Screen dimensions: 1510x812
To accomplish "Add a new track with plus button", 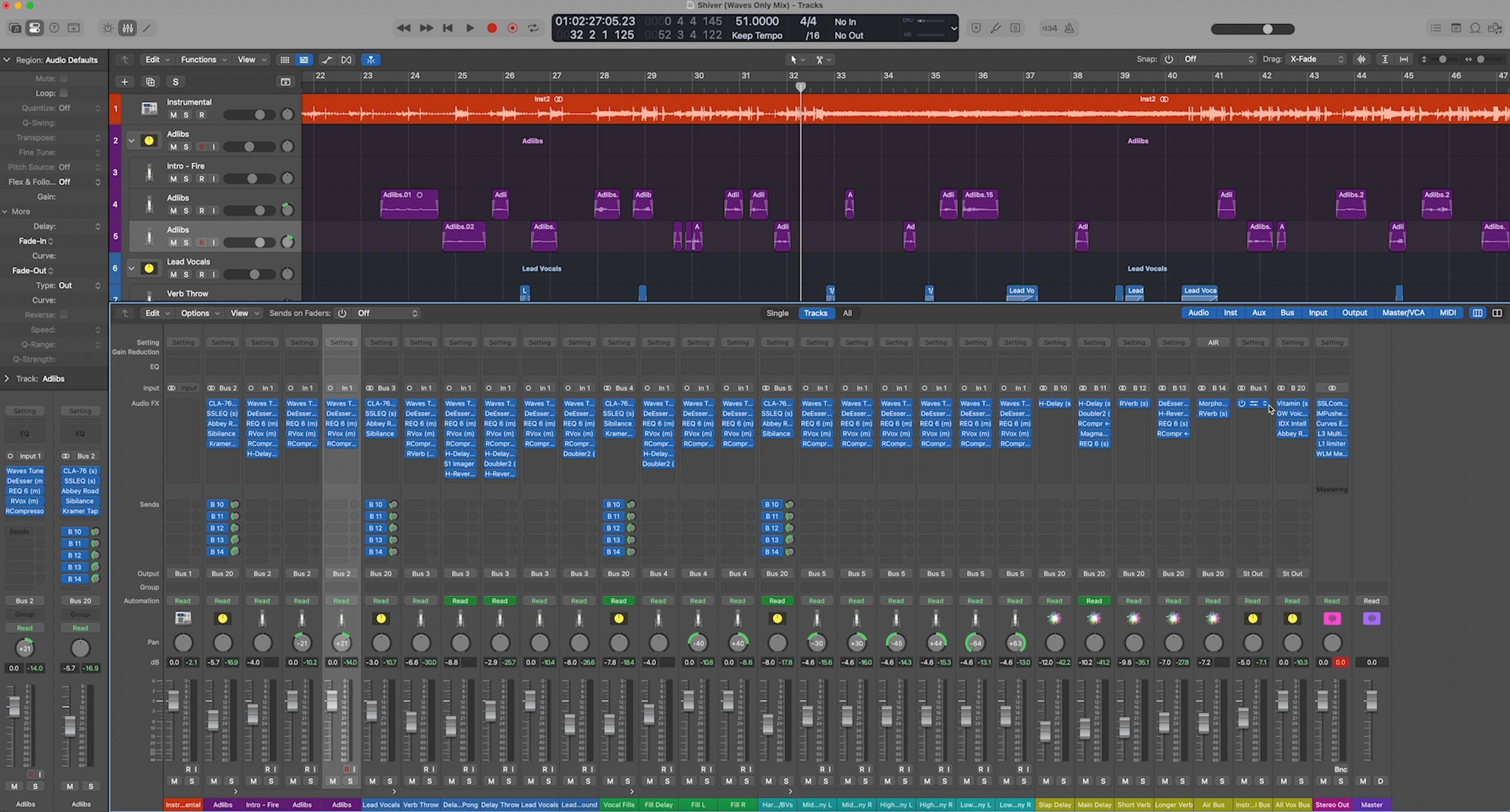I will (x=124, y=82).
